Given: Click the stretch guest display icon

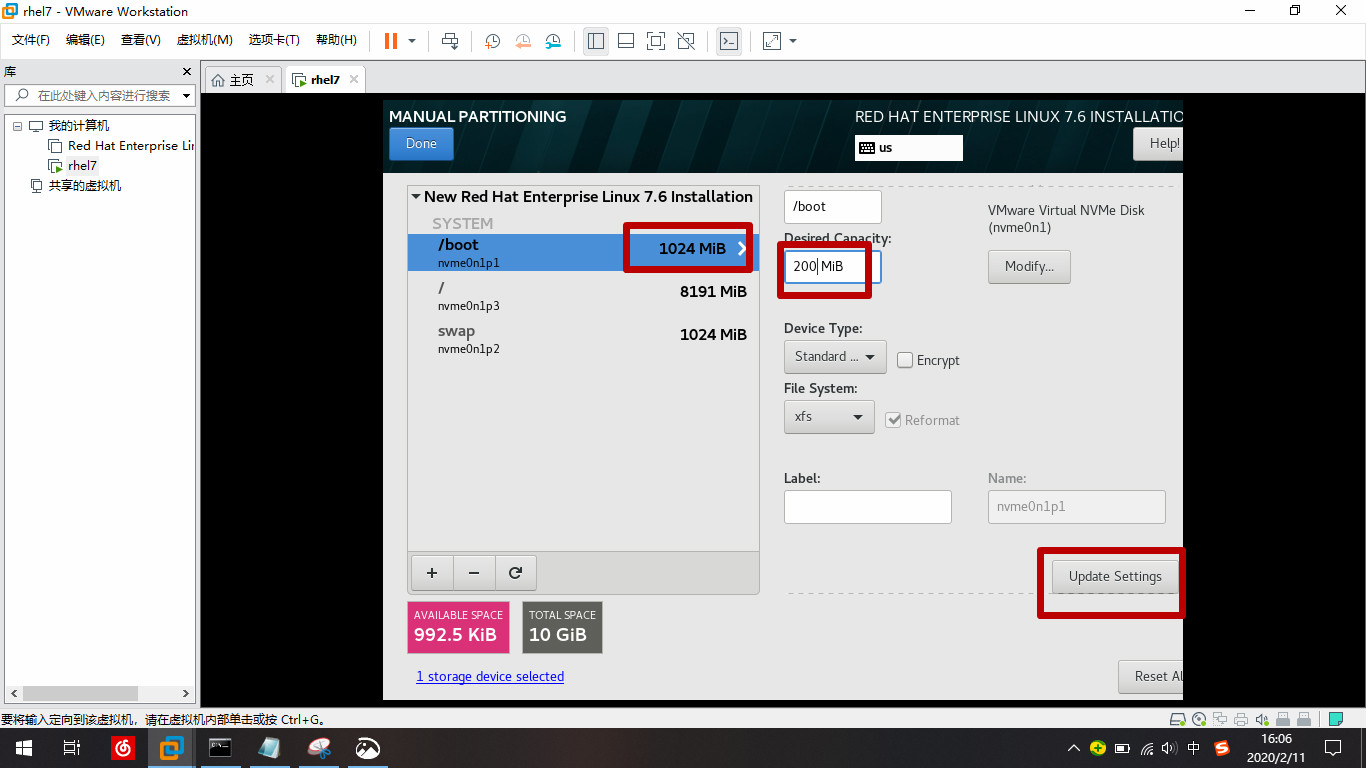Looking at the screenshot, I should (772, 41).
